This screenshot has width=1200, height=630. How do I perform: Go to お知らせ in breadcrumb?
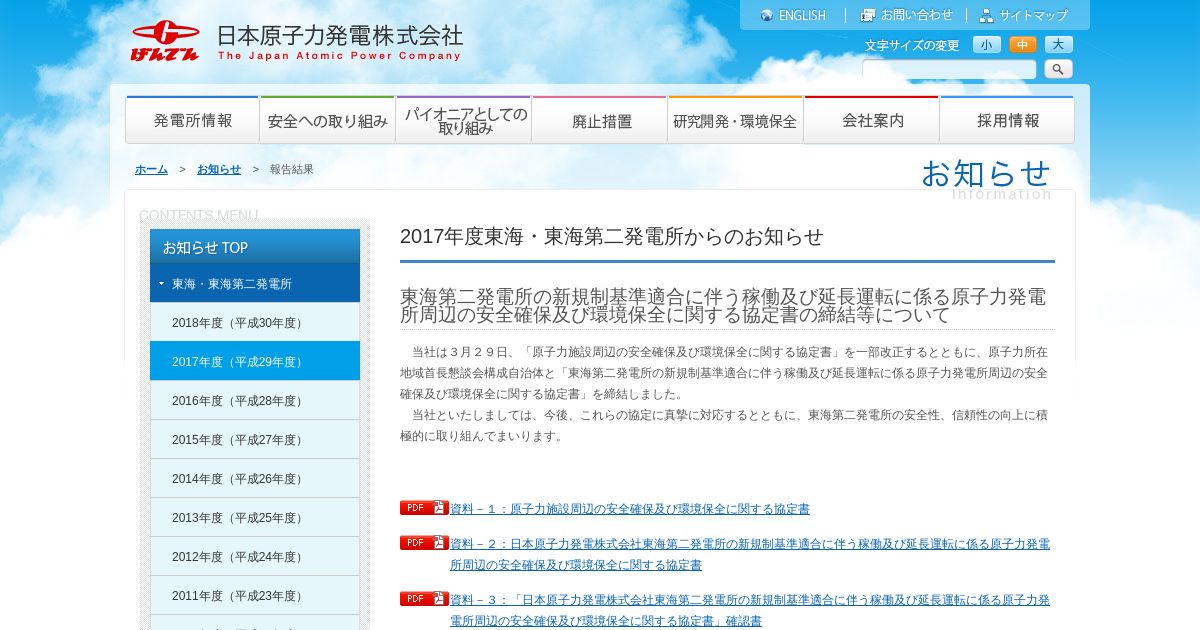coord(219,169)
